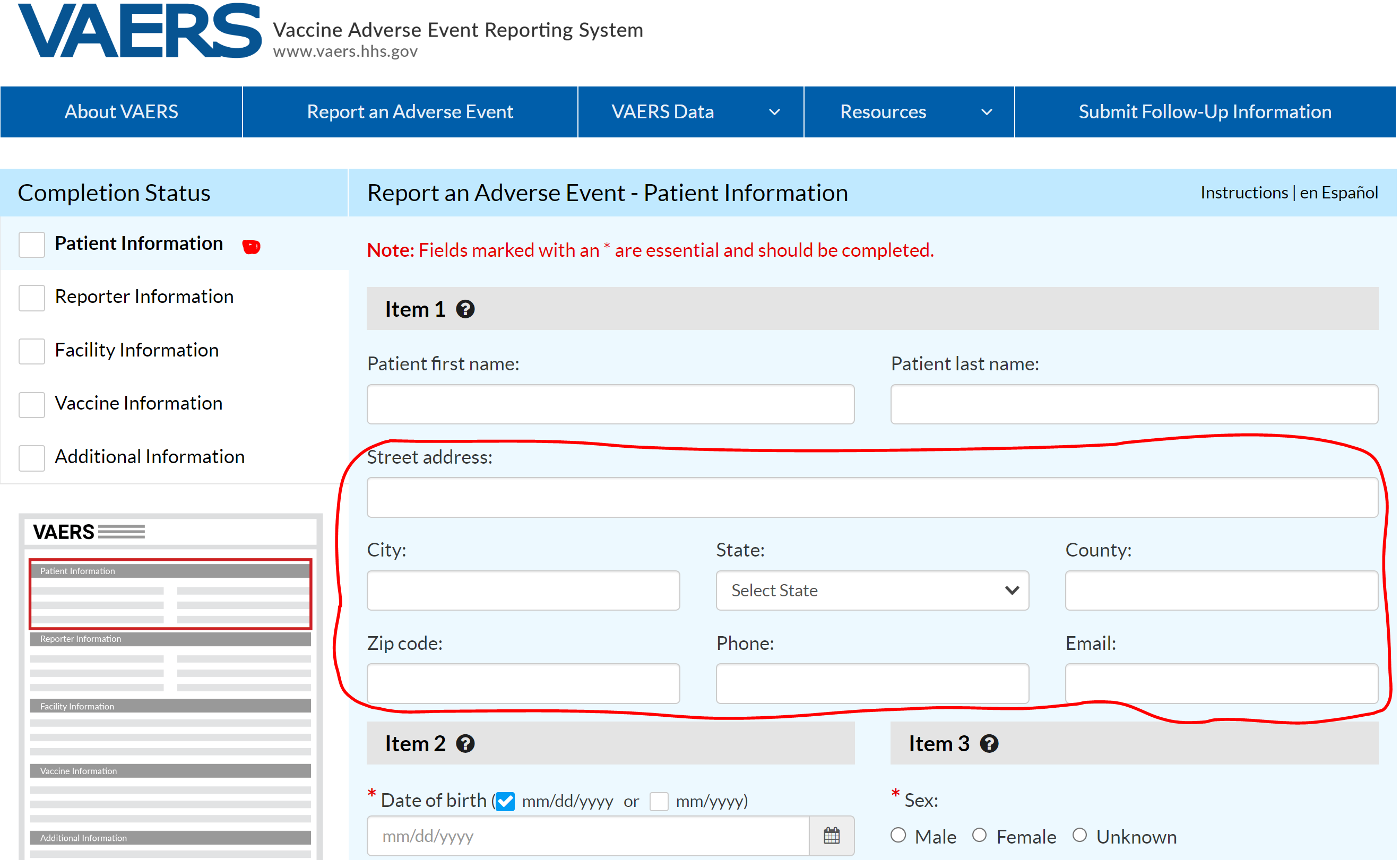Switch to en Español
Viewport: 1400px width, 860px height.
pyautogui.click(x=1338, y=193)
